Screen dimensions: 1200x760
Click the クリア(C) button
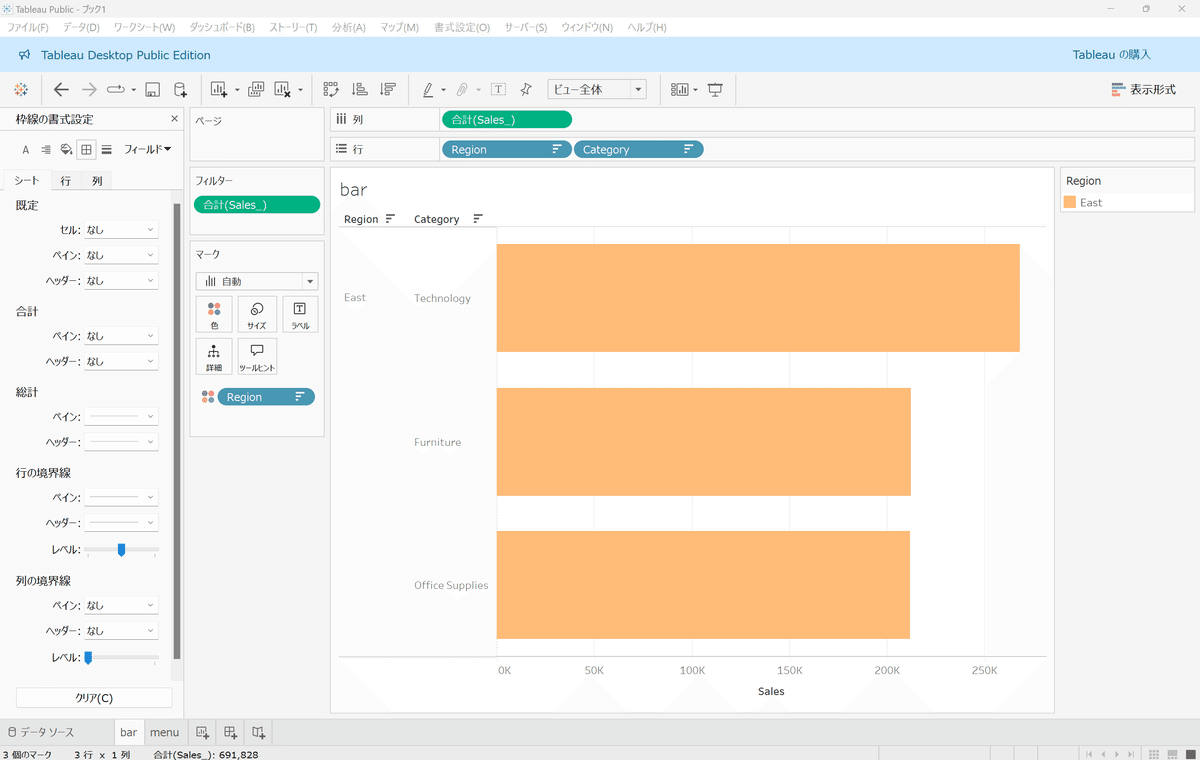[x=94, y=698]
